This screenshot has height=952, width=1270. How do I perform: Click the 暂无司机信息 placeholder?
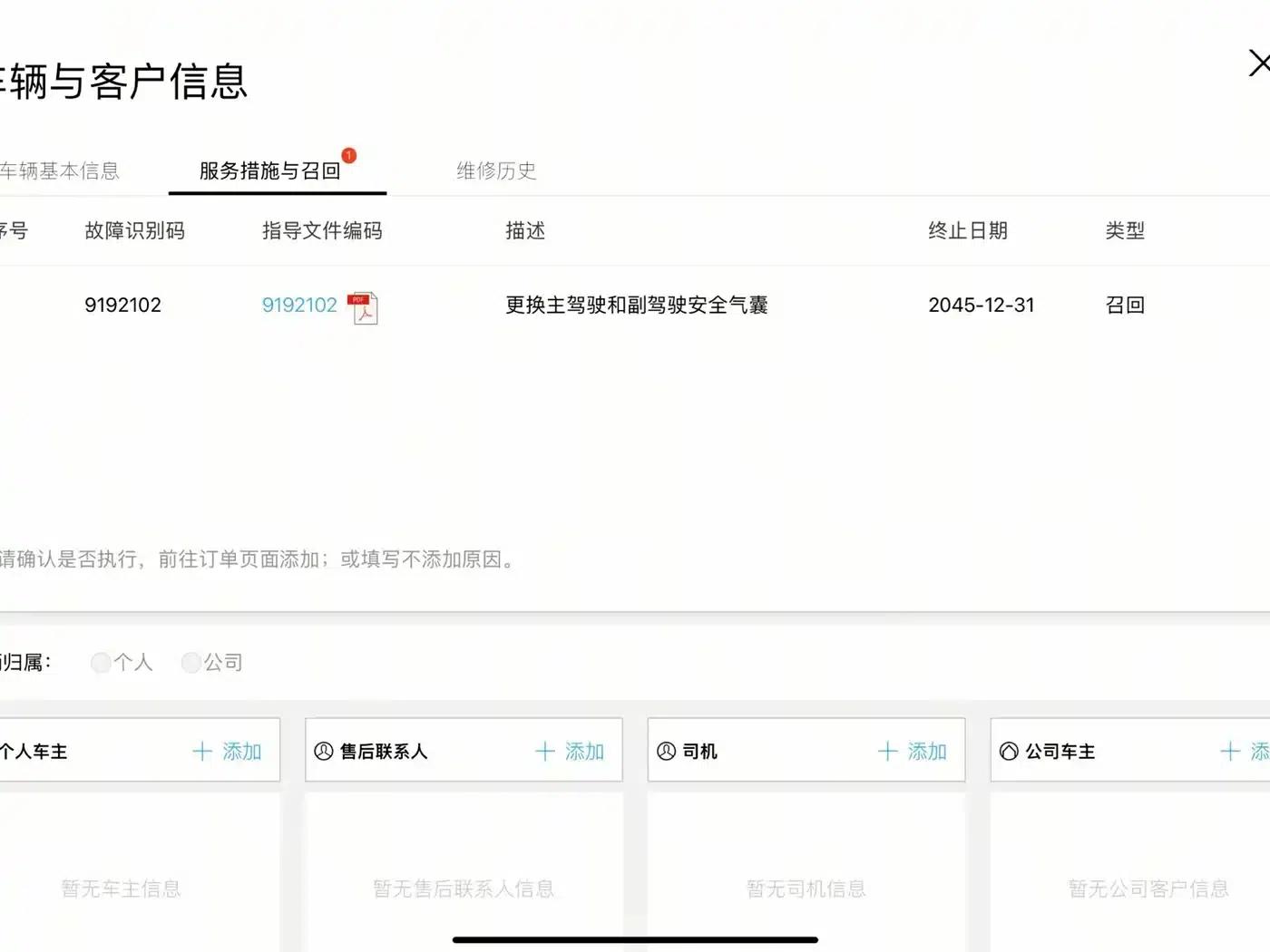click(x=806, y=889)
